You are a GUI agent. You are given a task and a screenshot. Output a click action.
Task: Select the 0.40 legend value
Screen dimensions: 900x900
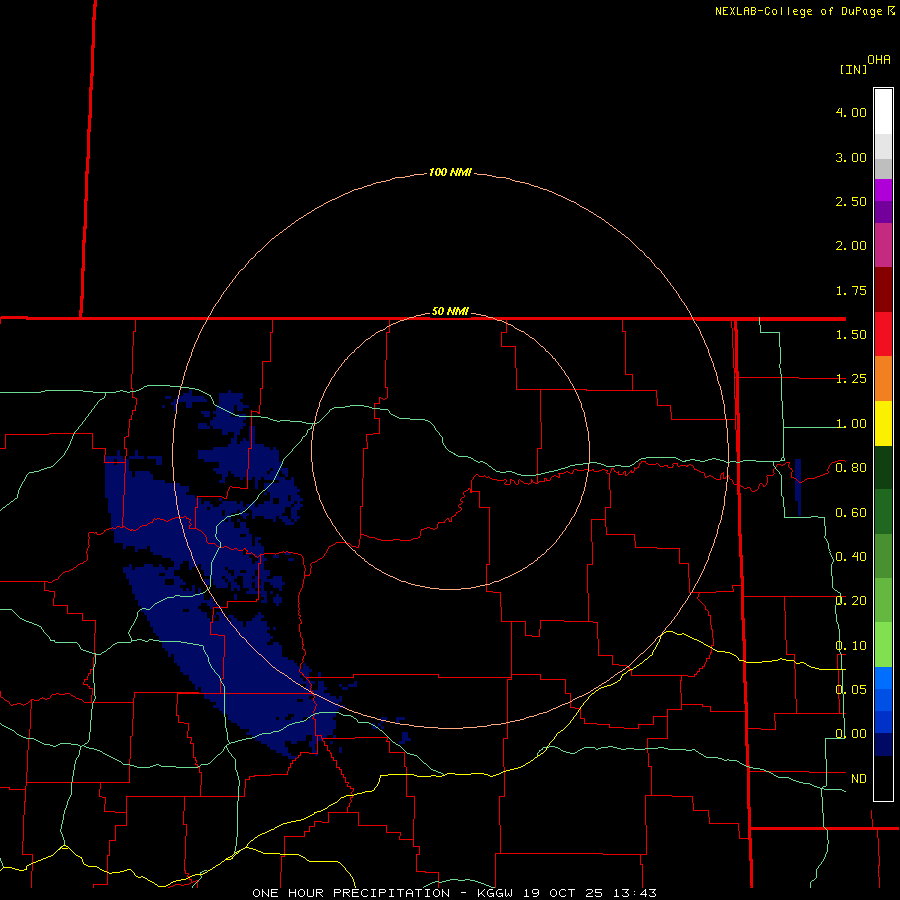point(851,557)
